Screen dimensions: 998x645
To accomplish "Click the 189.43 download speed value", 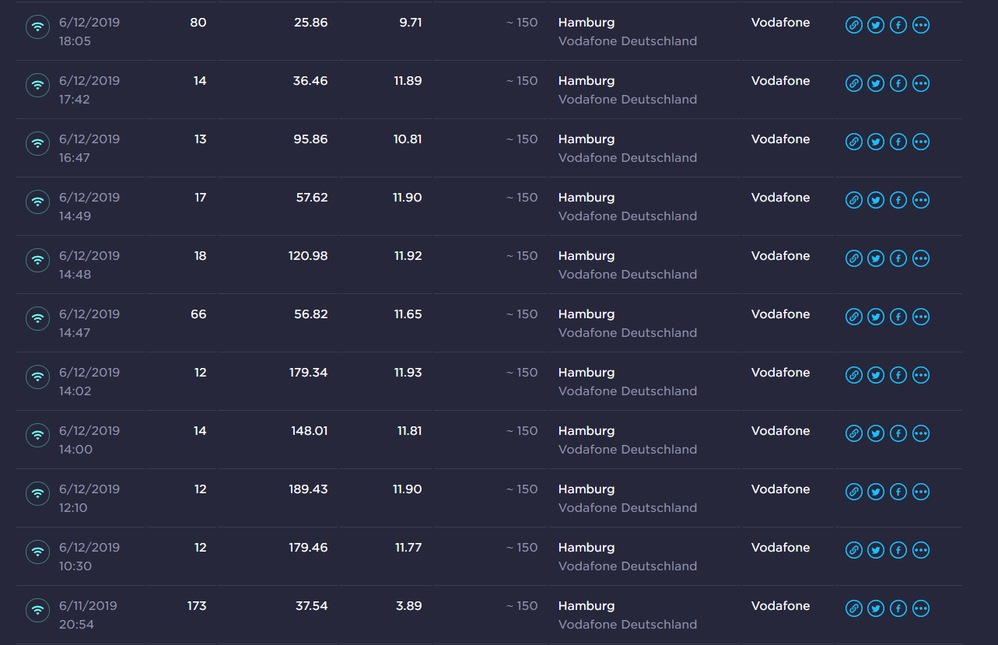I will (308, 489).
